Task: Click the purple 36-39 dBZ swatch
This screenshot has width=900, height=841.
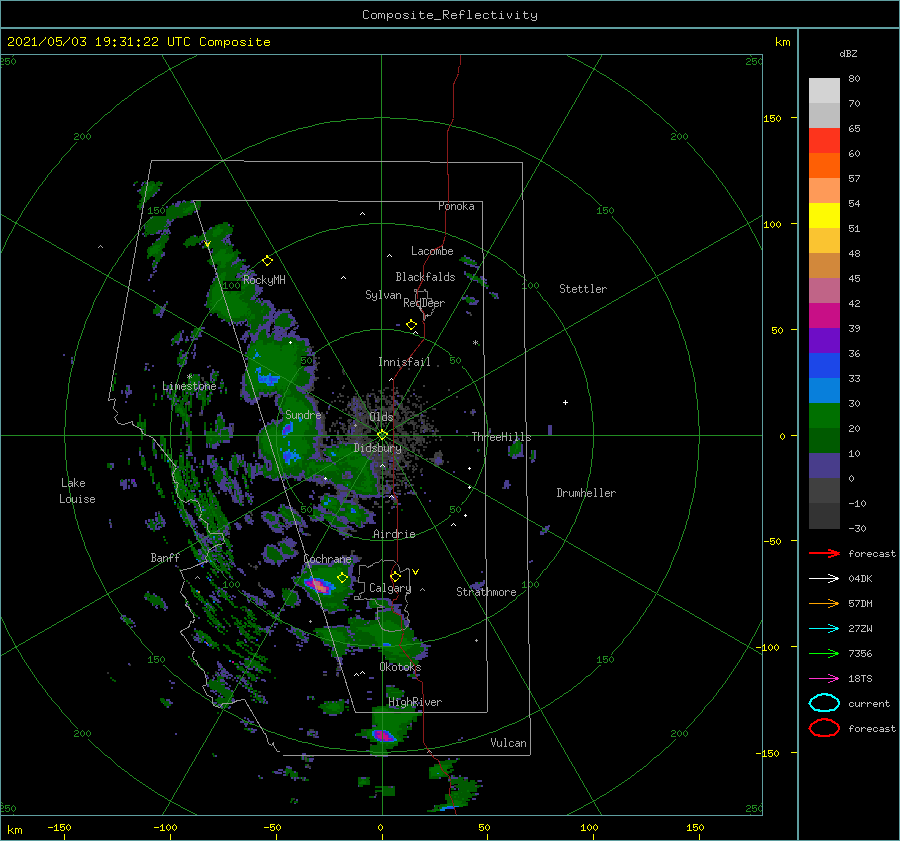Action: 824,341
